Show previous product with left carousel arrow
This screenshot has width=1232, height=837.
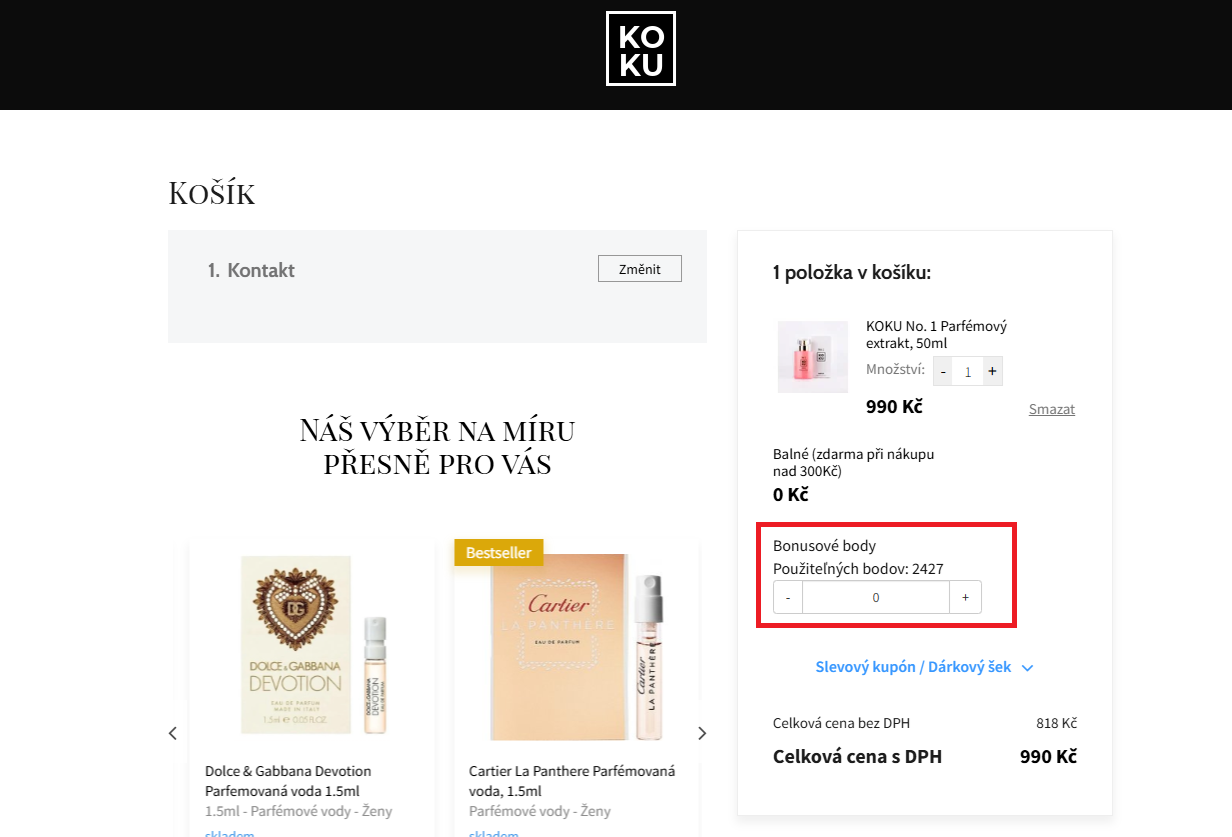[x=173, y=733]
